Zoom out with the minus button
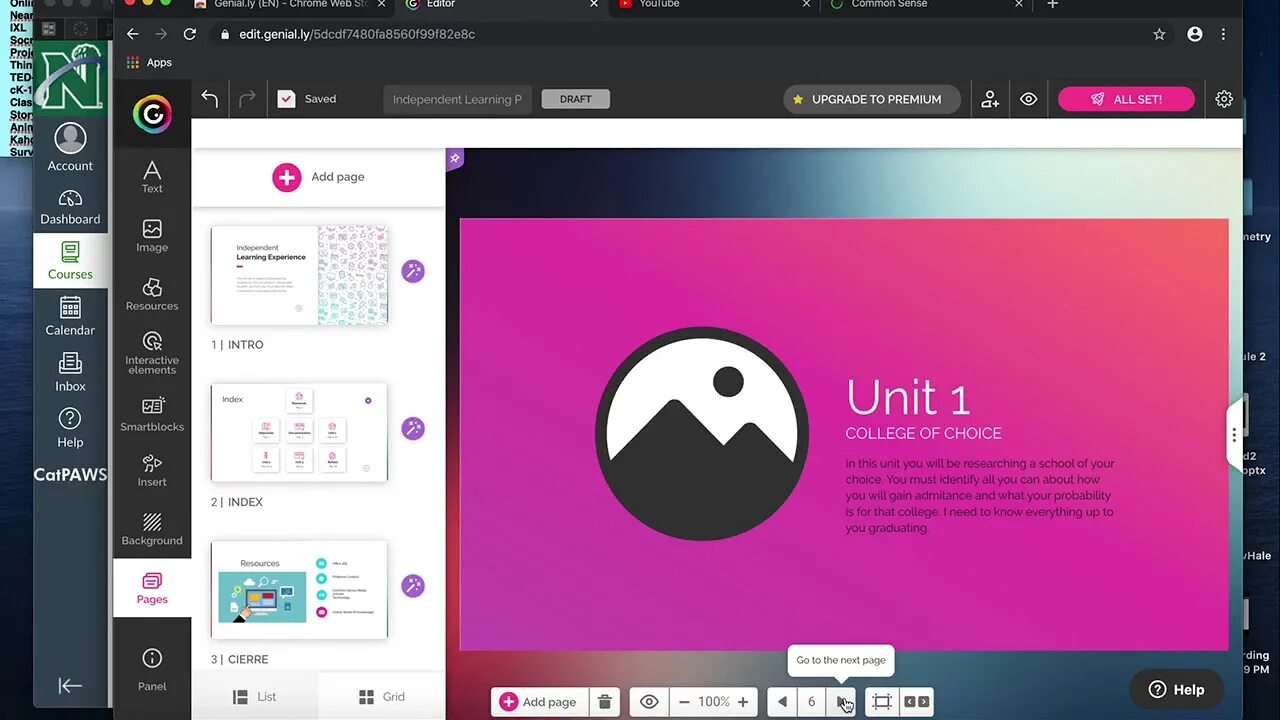The height and width of the screenshot is (720, 1280). click(x=684, y=702)
